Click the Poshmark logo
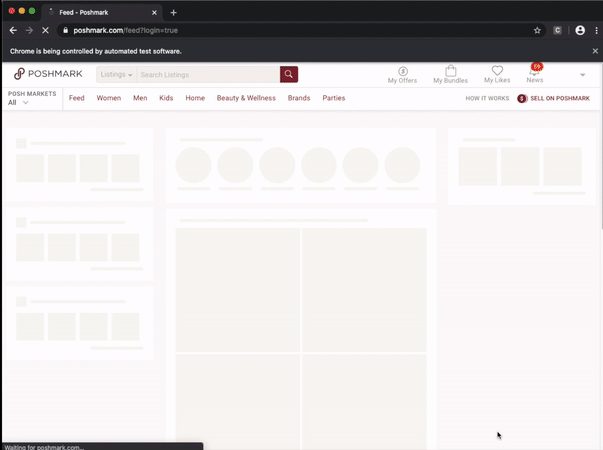This screenshot has height=450, width=603. tap(48, 74)
